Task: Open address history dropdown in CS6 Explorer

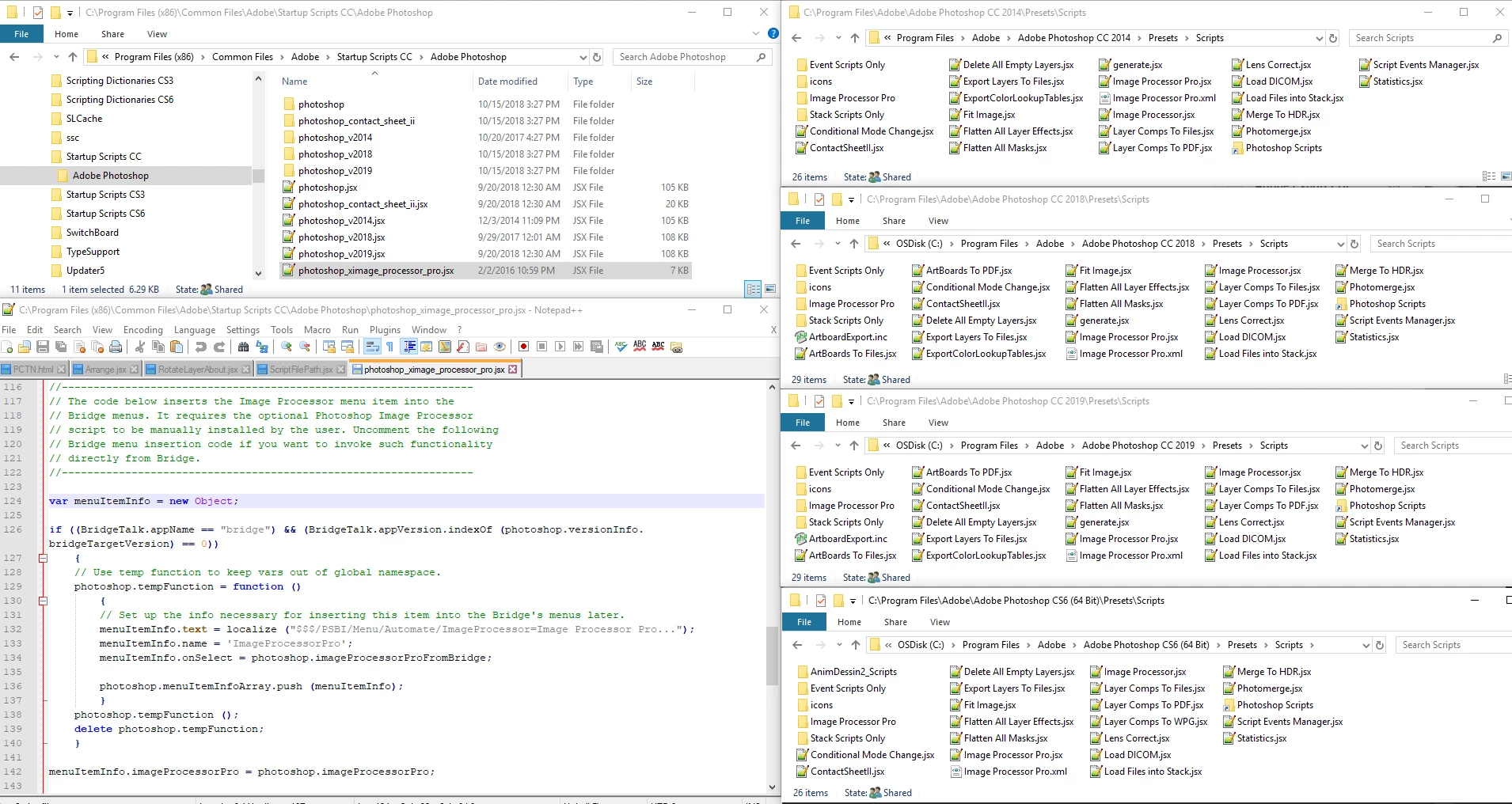Action: click(1366, 645)
